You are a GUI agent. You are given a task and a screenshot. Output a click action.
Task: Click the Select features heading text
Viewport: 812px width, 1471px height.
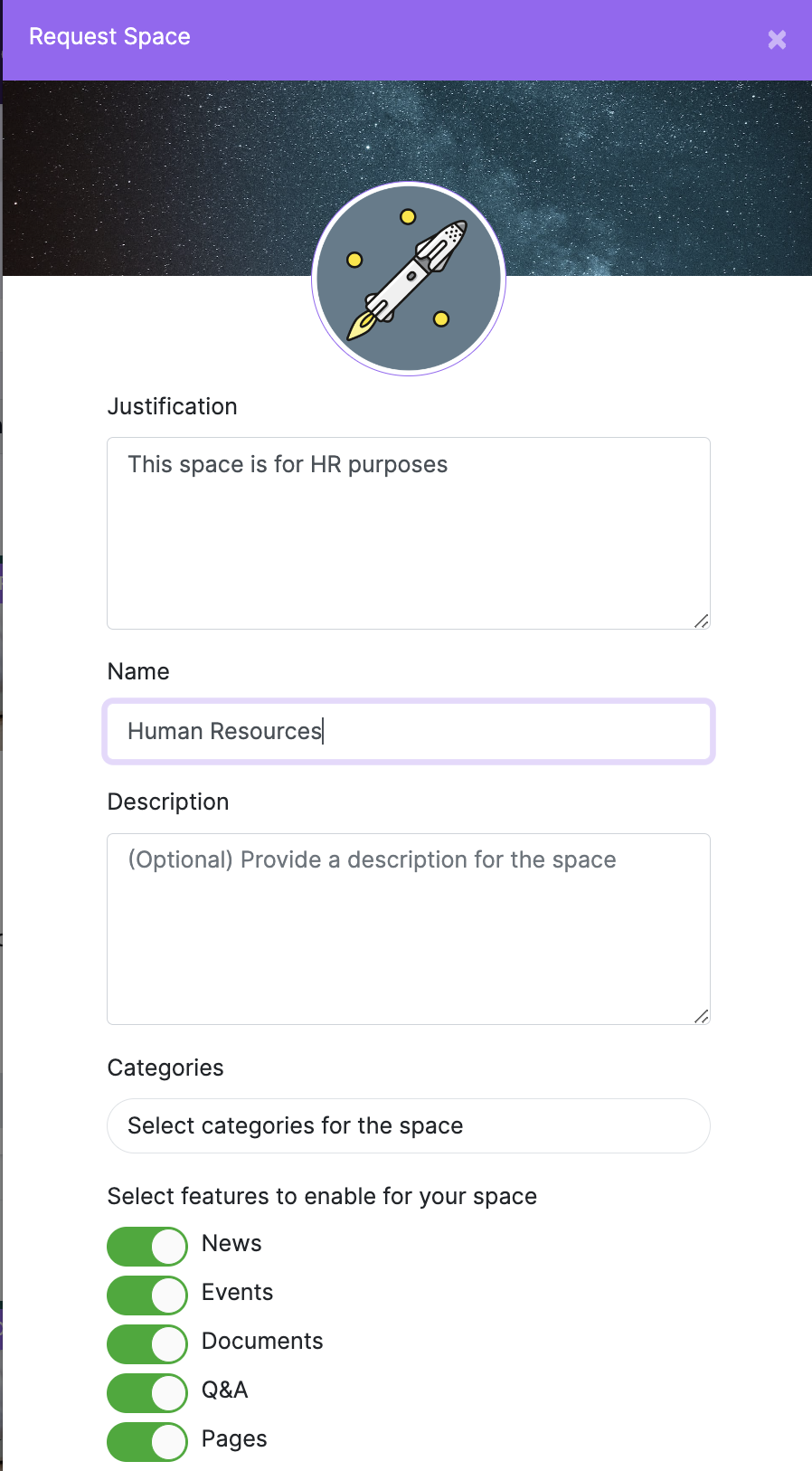coord(322,1196)
